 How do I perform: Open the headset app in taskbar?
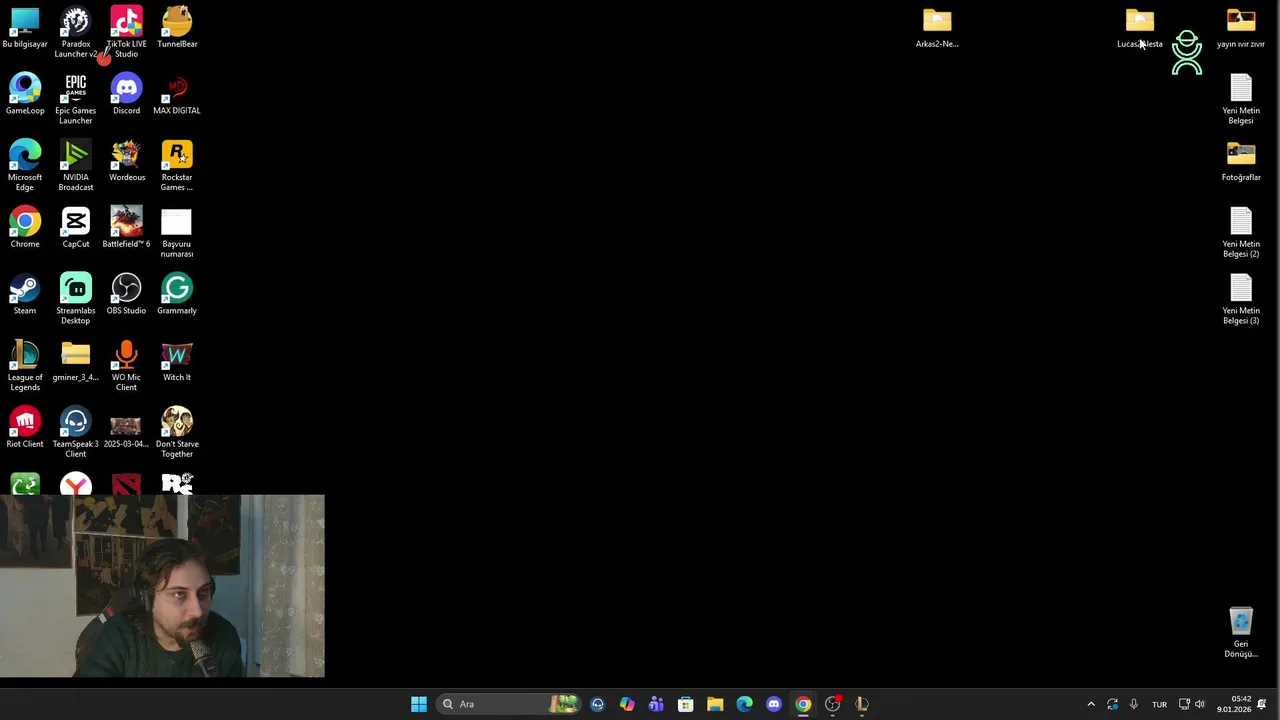point(597,704)
